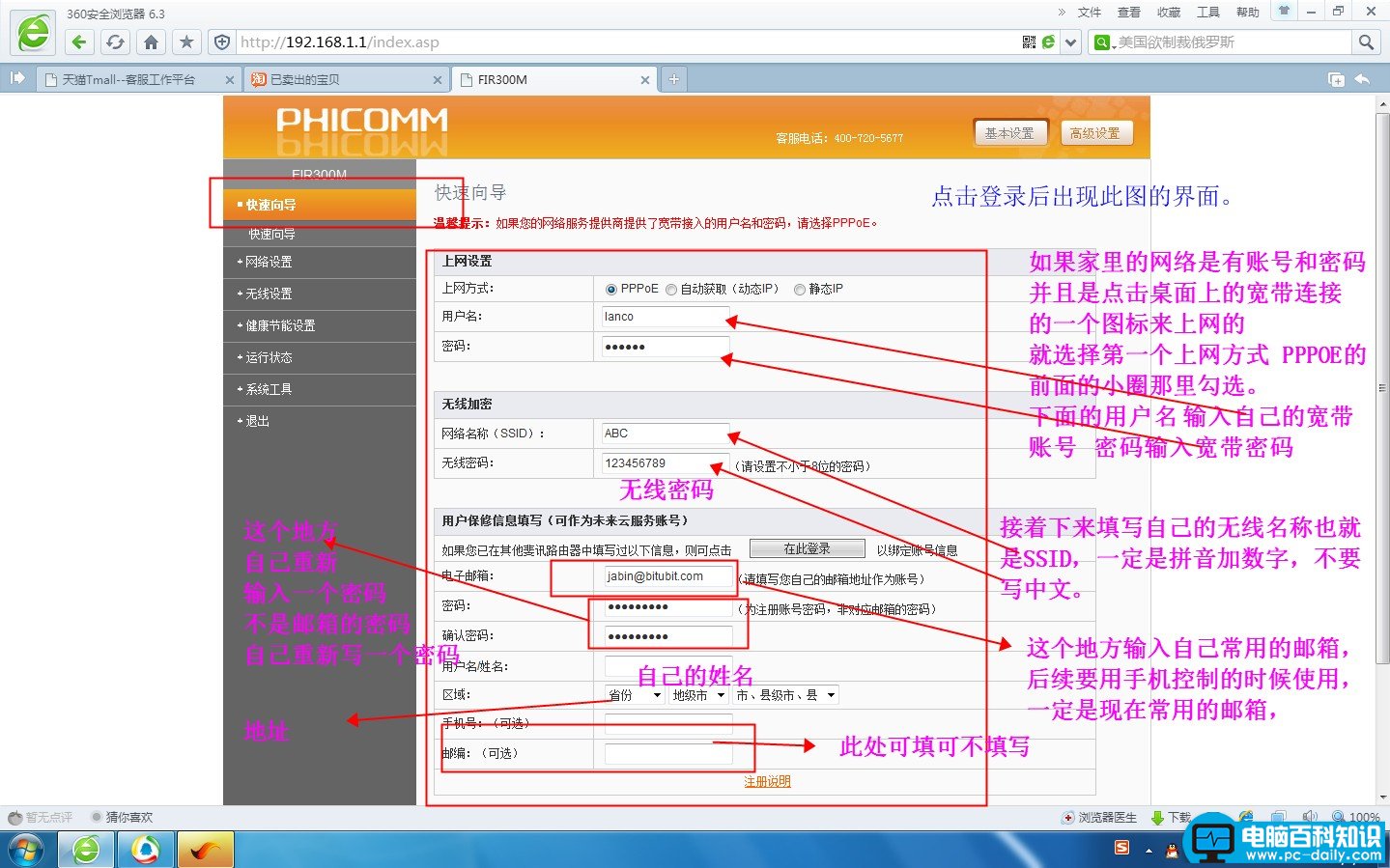Open 360 browser from the taskbar

click(x=86, y=851)
